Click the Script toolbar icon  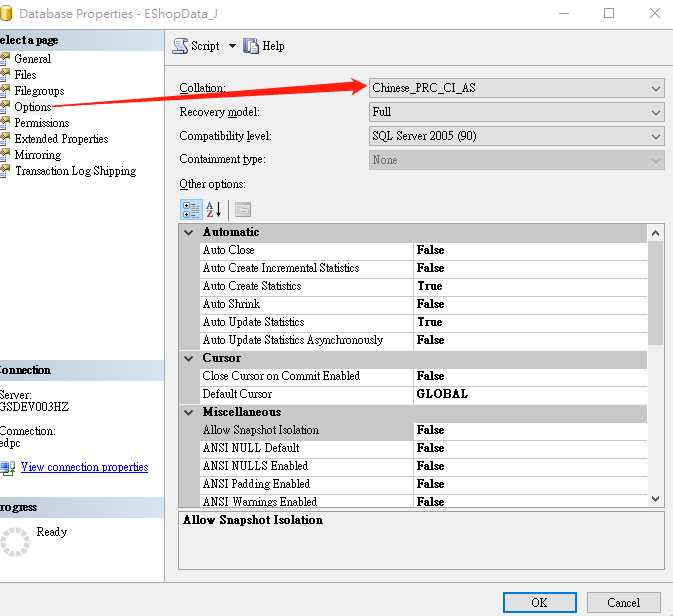pos(180,46)
